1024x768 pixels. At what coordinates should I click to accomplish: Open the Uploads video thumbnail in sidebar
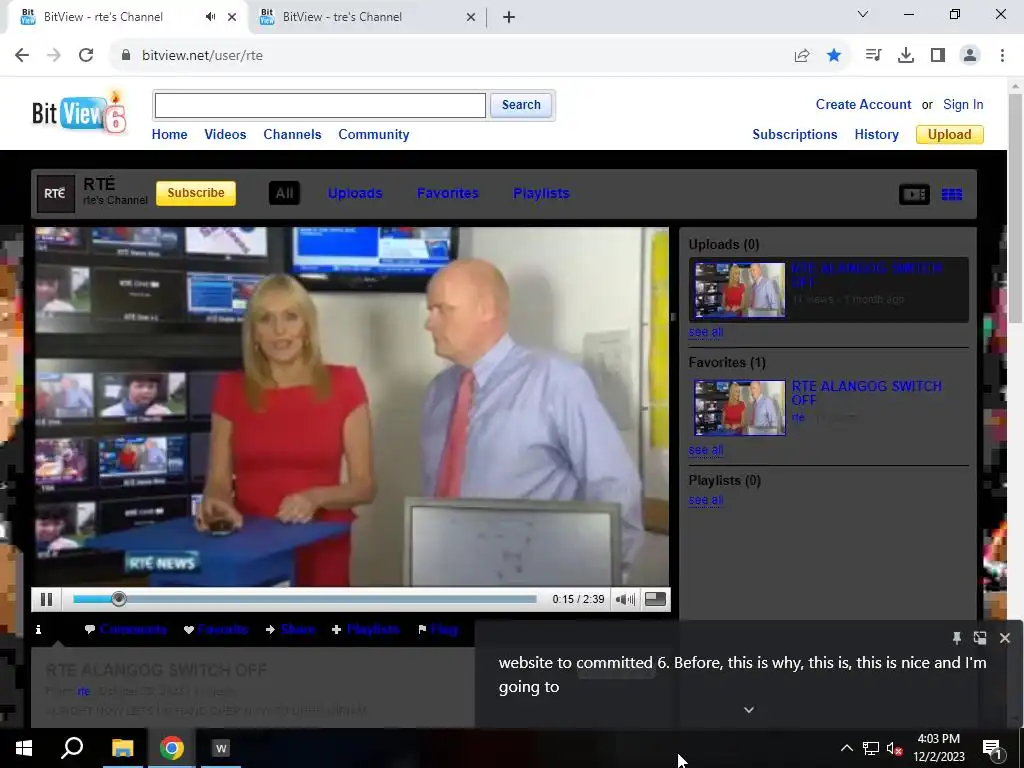point(739,291)
